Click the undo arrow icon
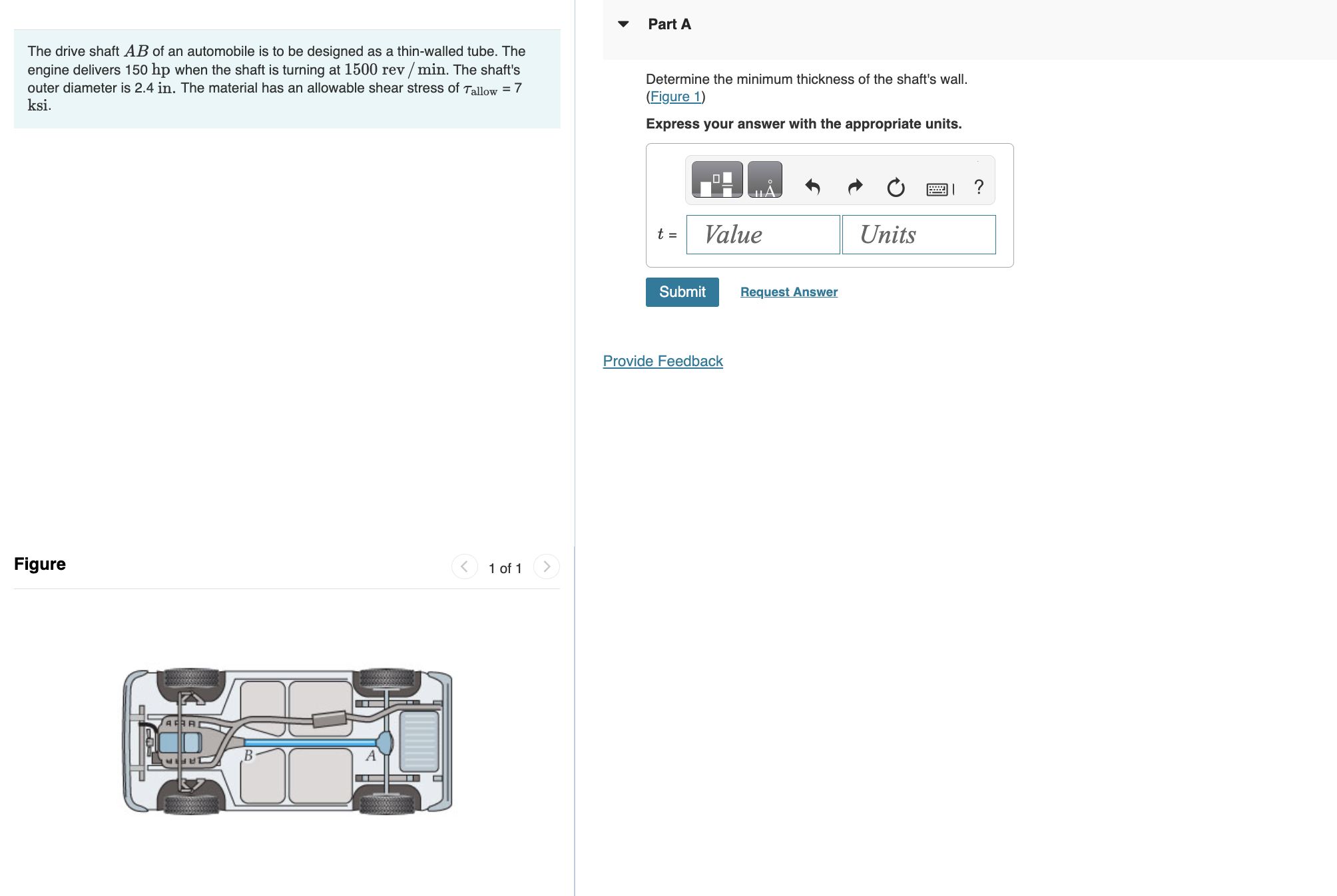 coord(812,187)
